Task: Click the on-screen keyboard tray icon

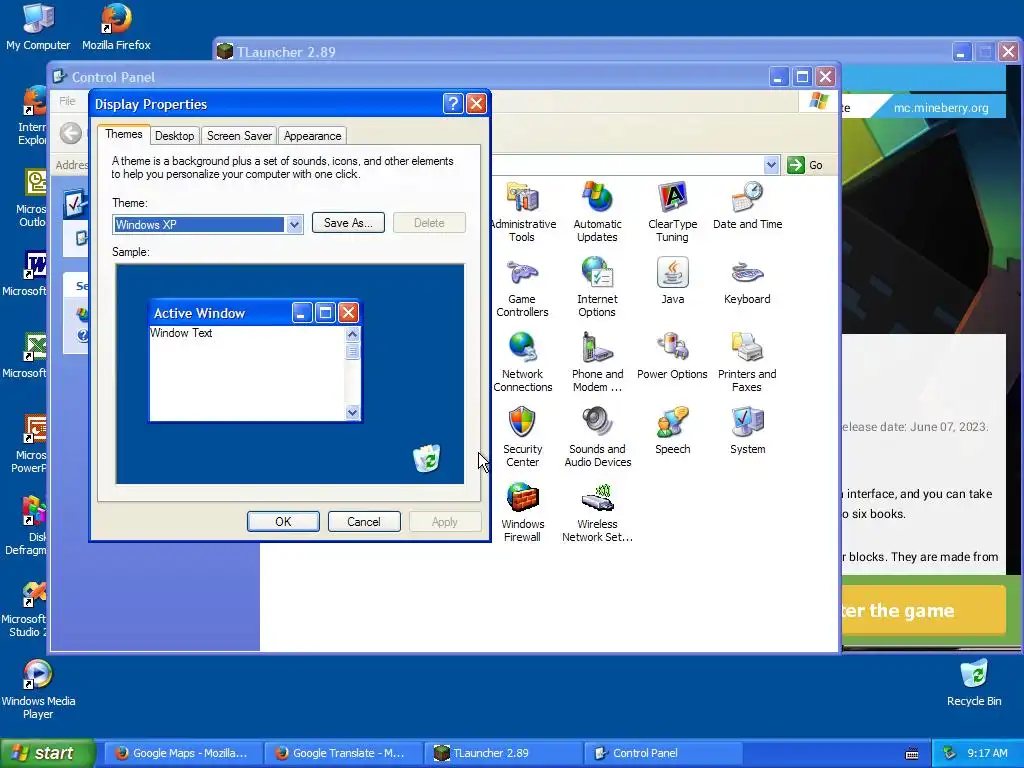Action: pos(912,754)
